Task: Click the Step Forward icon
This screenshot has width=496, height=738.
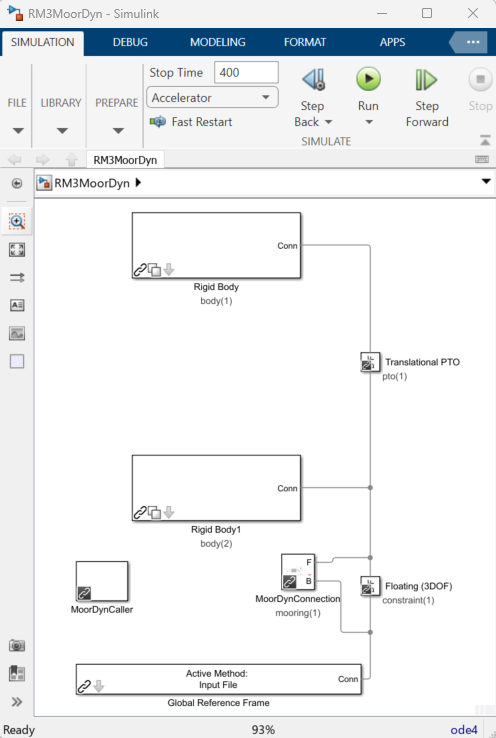Action: (426, 80)
